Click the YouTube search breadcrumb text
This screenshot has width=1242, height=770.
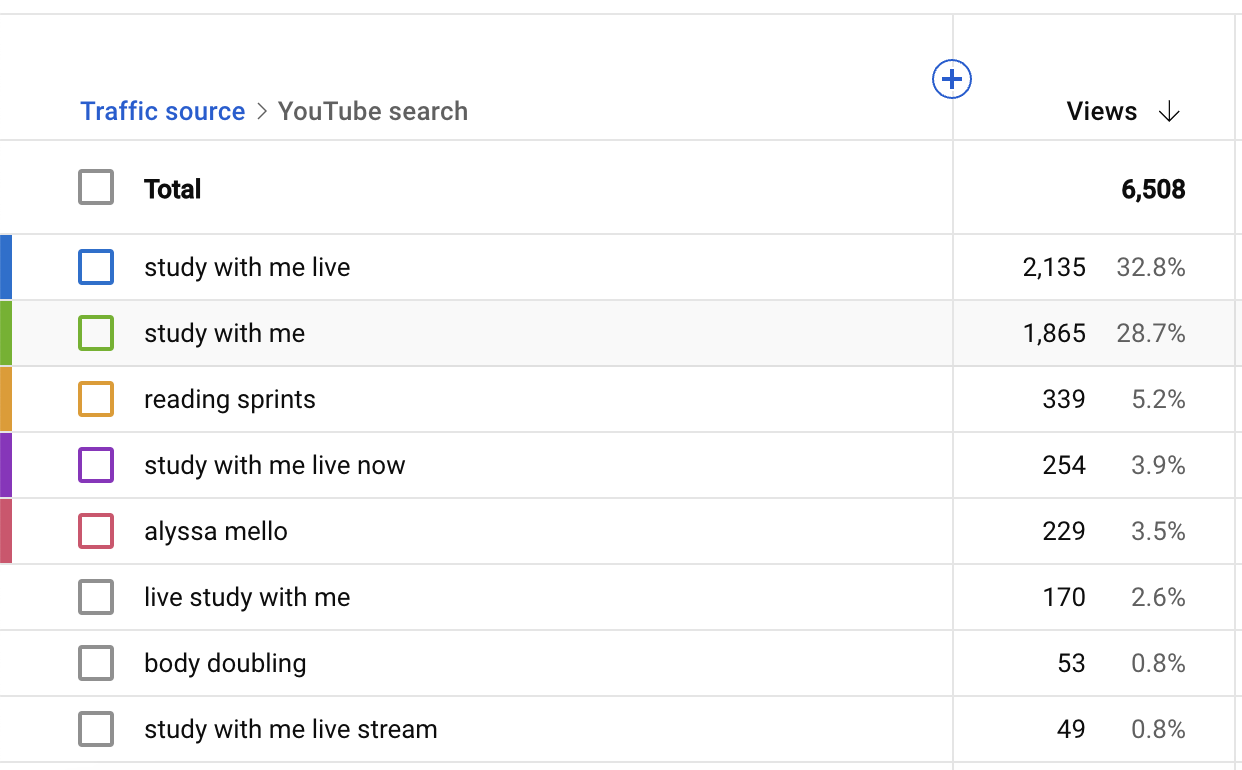click(372, 111)
